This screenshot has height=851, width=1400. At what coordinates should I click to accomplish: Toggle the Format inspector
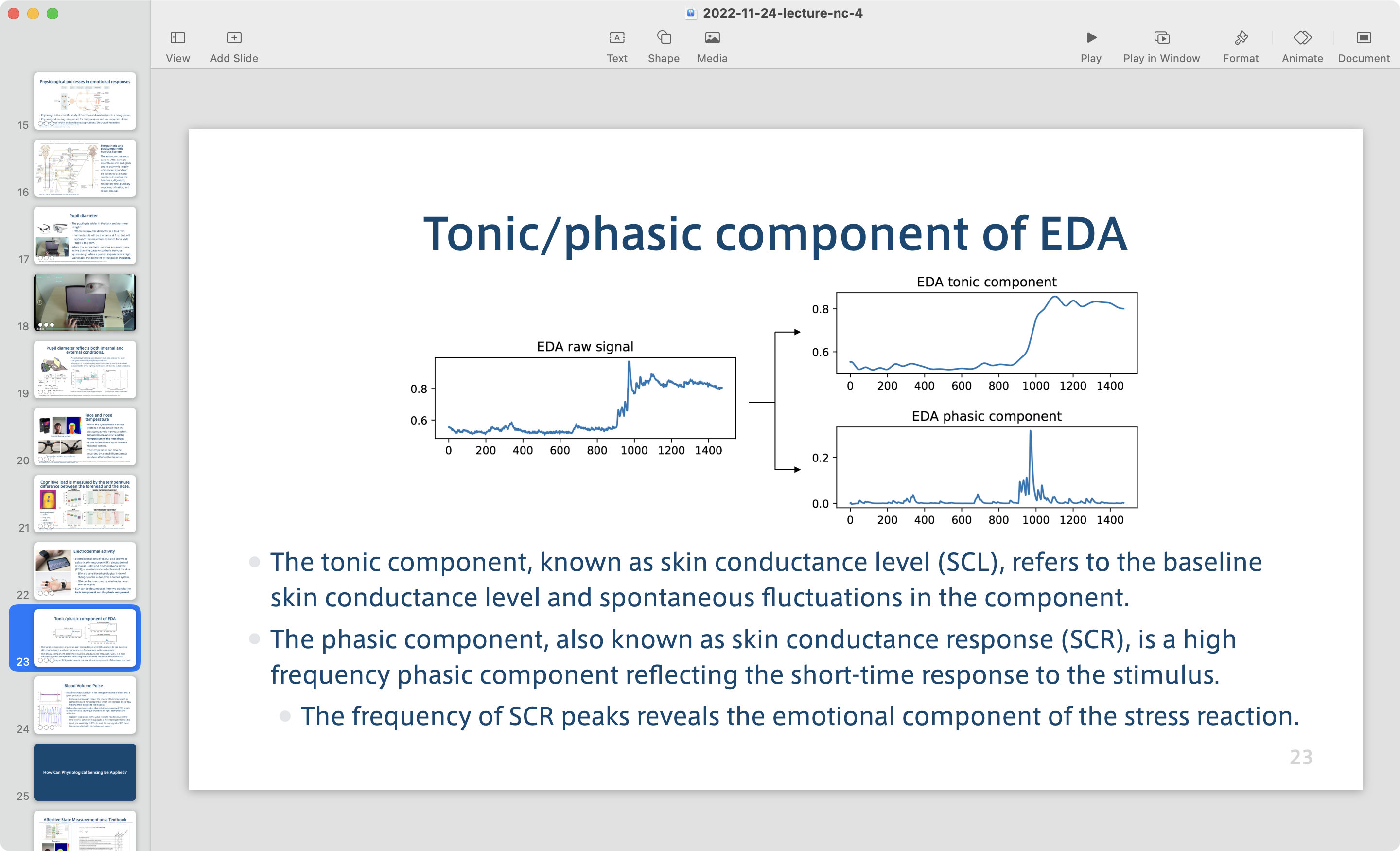click(x=1241, y=38)
